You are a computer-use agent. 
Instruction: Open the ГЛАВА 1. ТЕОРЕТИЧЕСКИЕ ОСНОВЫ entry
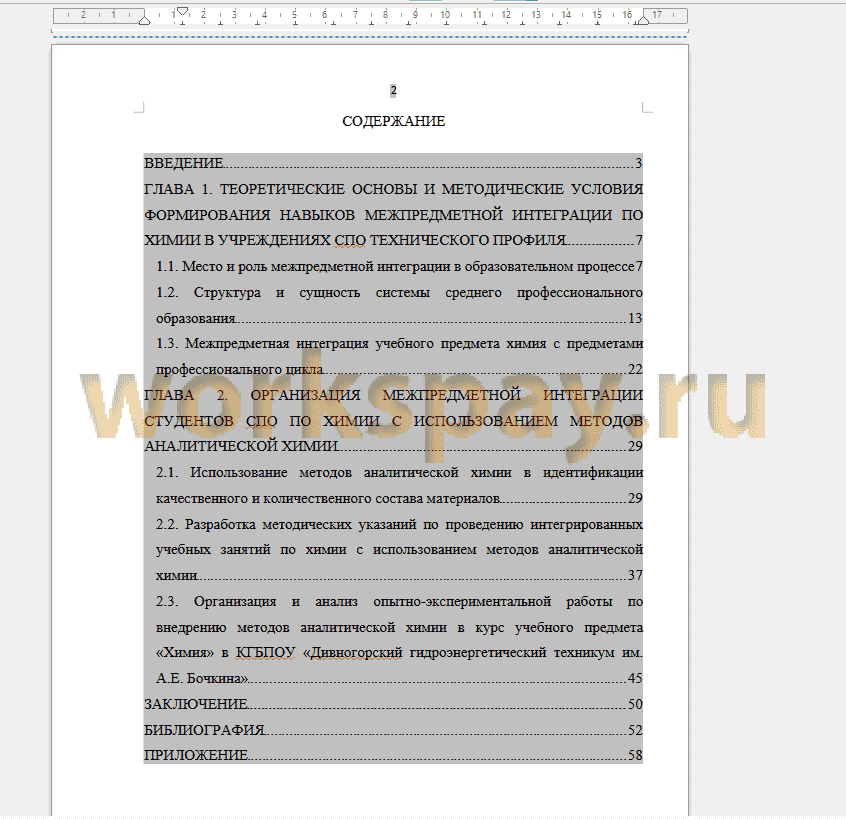tap(393, 215)
